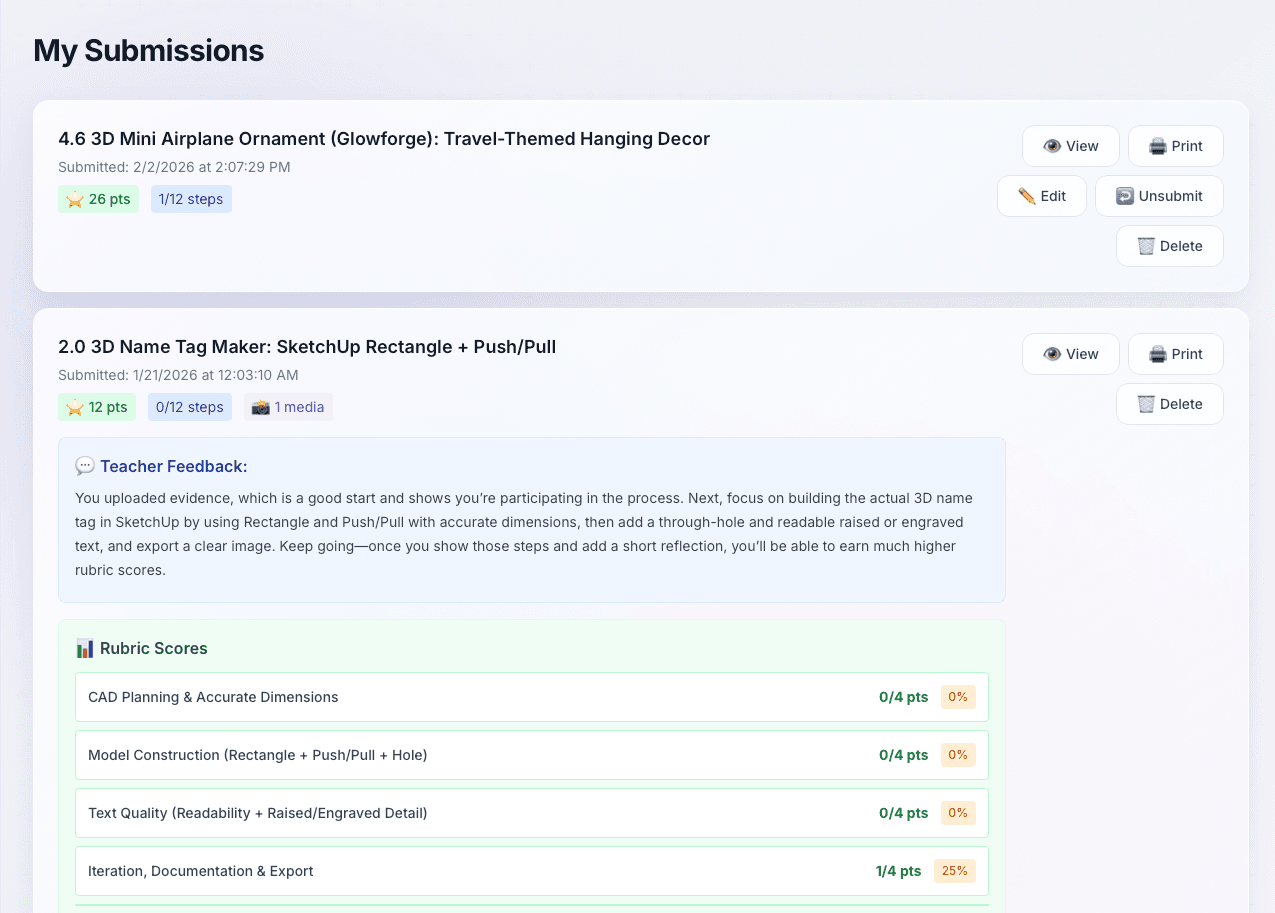
Task: Delete the 2.0 3D Name Tag Maker submission
Action: (1169, 403)
